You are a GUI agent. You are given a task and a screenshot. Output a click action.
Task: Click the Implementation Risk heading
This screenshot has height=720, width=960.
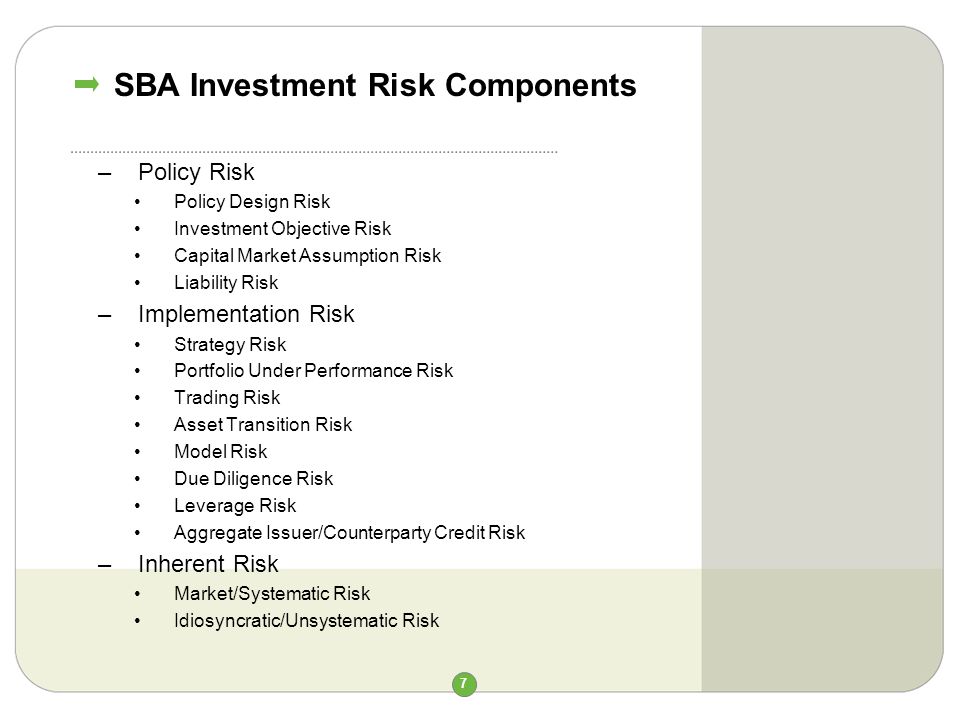246,314
